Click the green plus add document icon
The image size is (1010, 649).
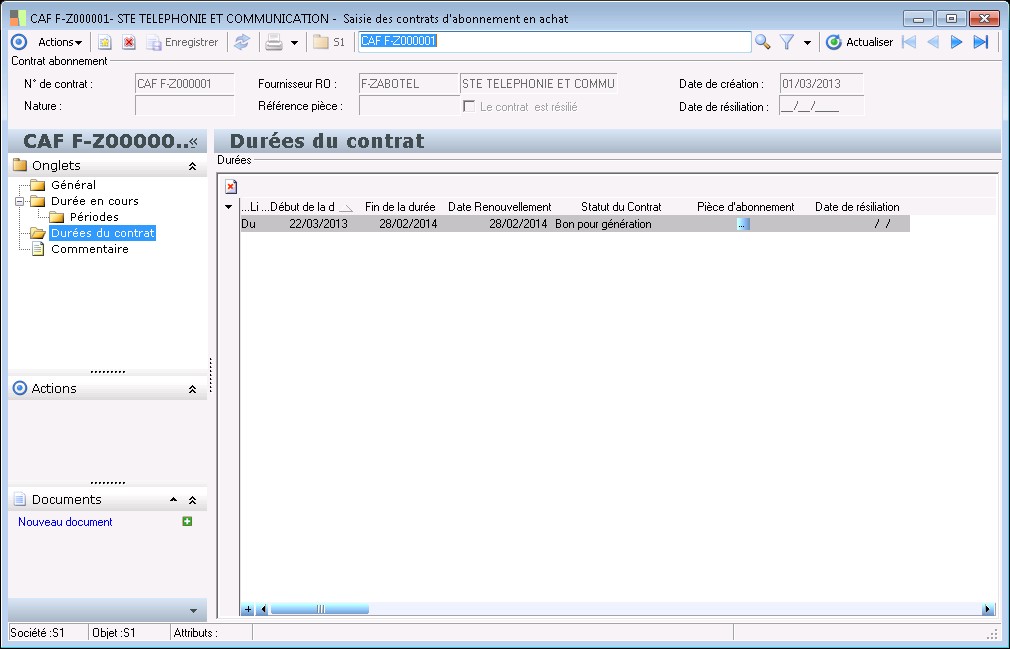point(187,522)
